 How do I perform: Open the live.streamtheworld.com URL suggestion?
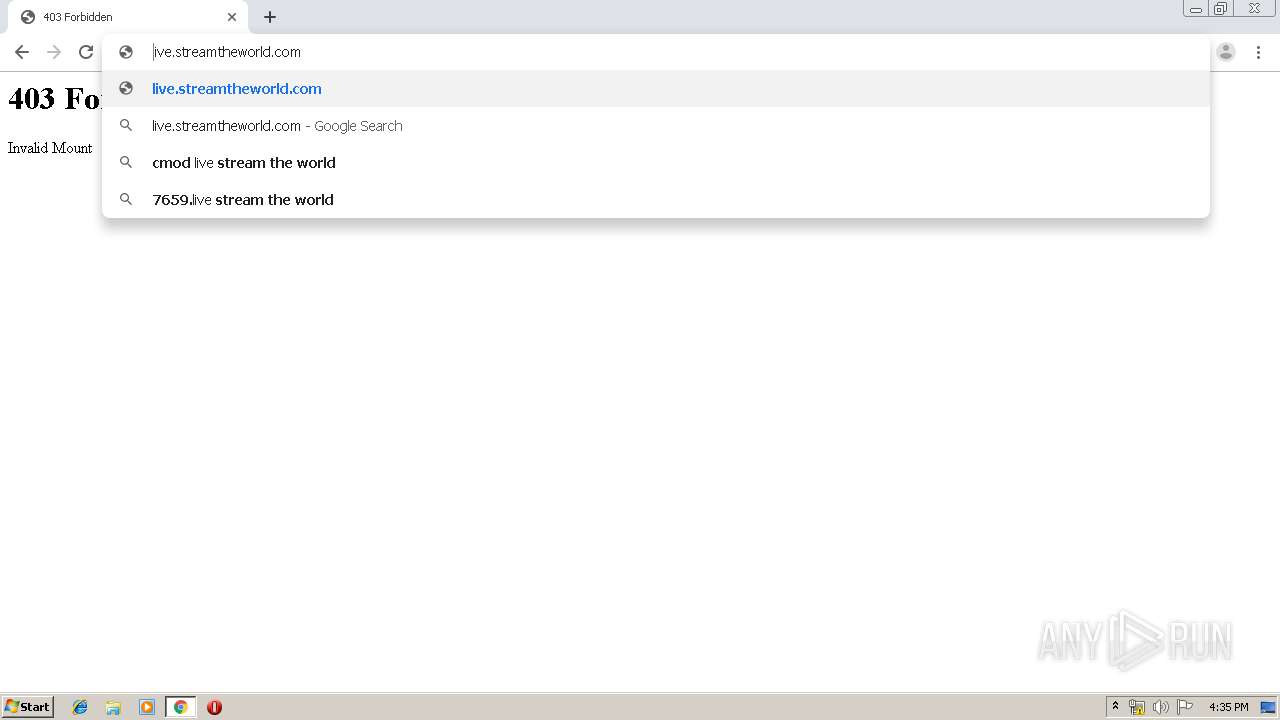pyautogui.click(x=656, y=88)
